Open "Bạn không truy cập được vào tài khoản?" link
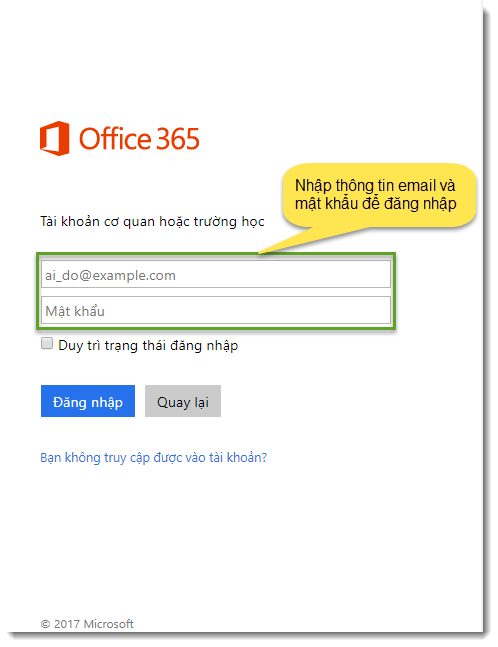 click(153, 458)
